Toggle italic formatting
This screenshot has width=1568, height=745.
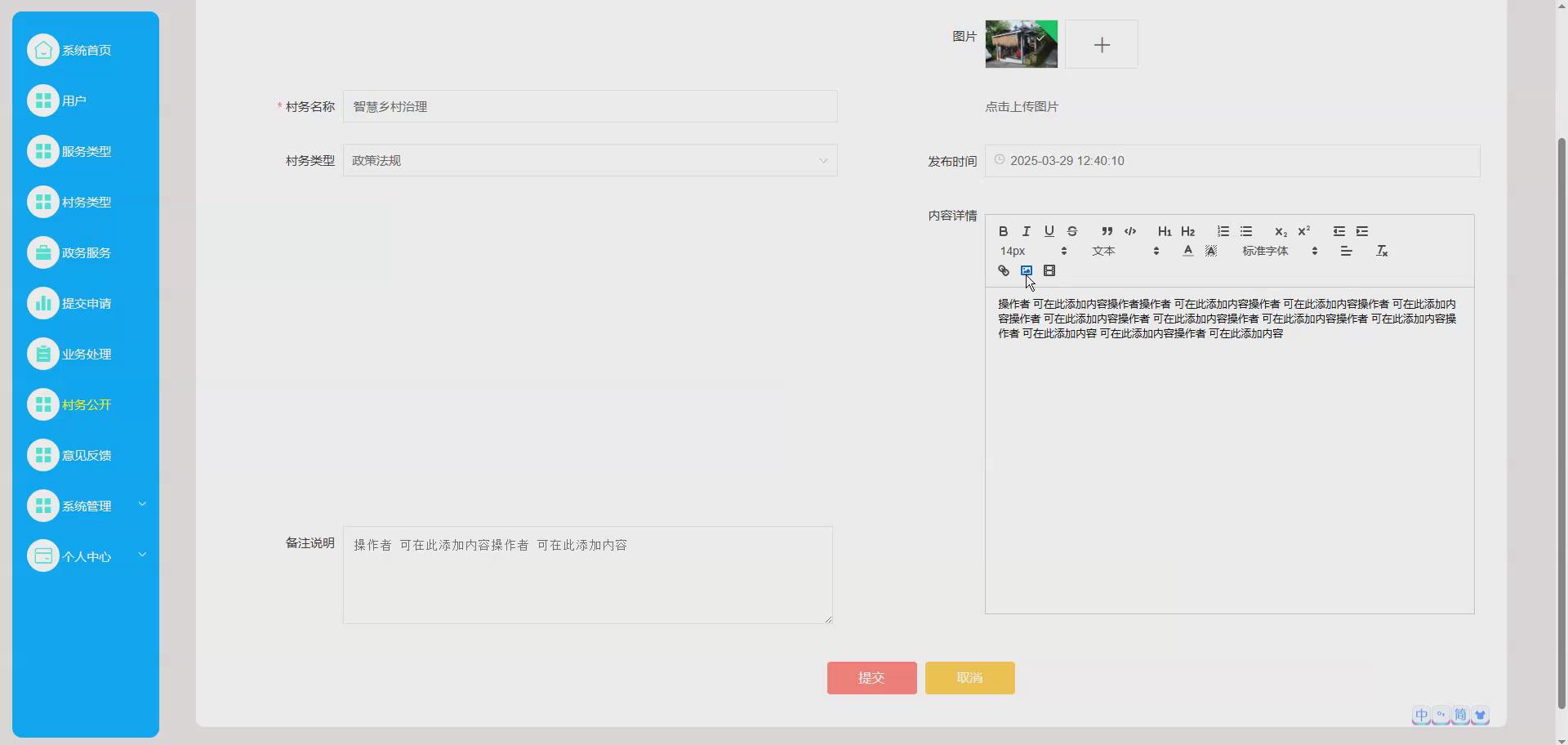click(1026, 231)
